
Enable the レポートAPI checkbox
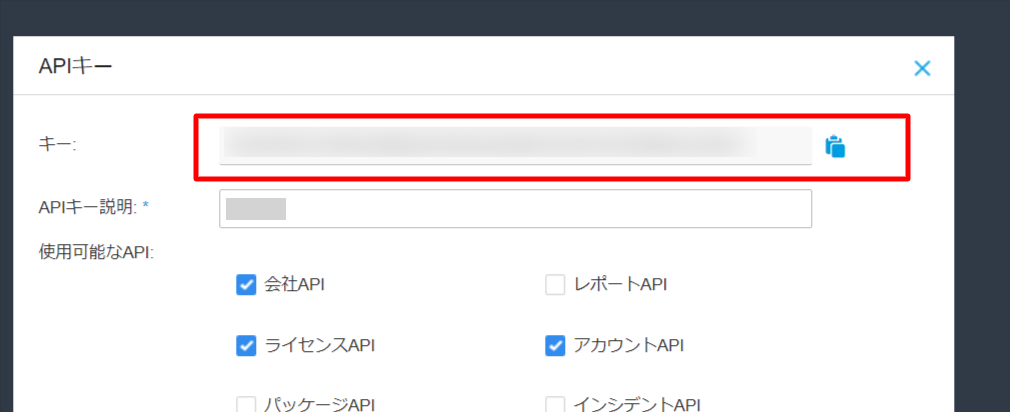click(555, 285)
